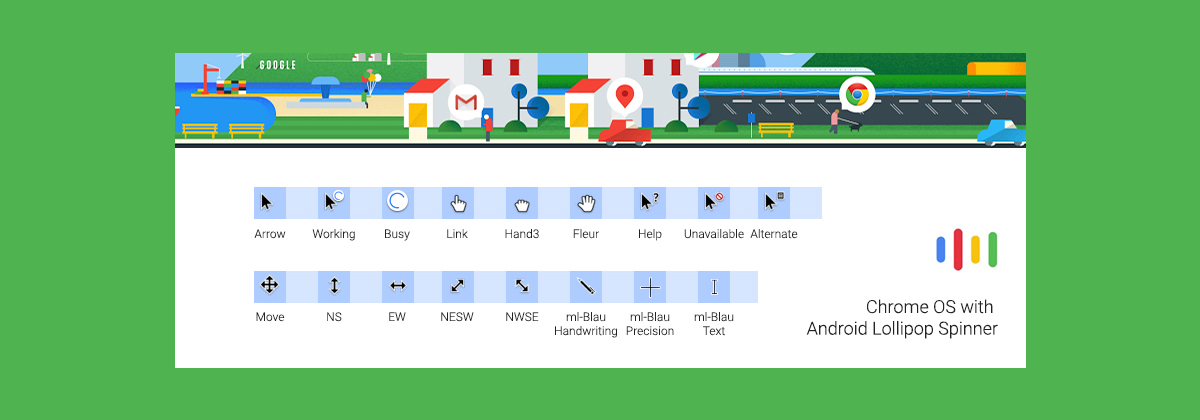The image size is (1200, 420).
Task: Click the four-bar Google Assistant logo
Action: [x=967, y=248]
